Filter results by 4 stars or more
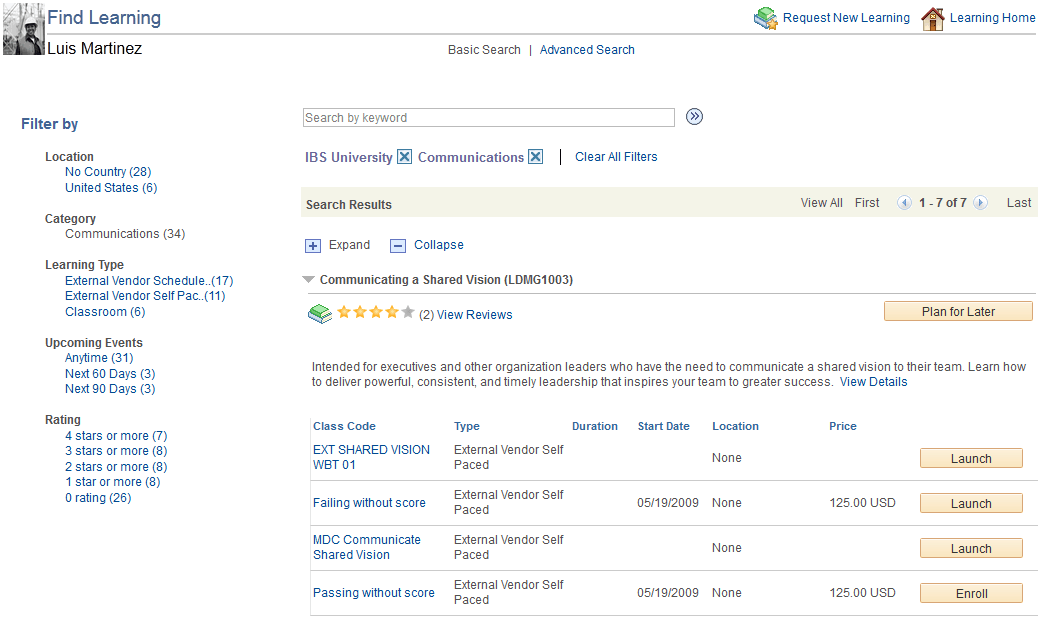 [x=115, y=435]
